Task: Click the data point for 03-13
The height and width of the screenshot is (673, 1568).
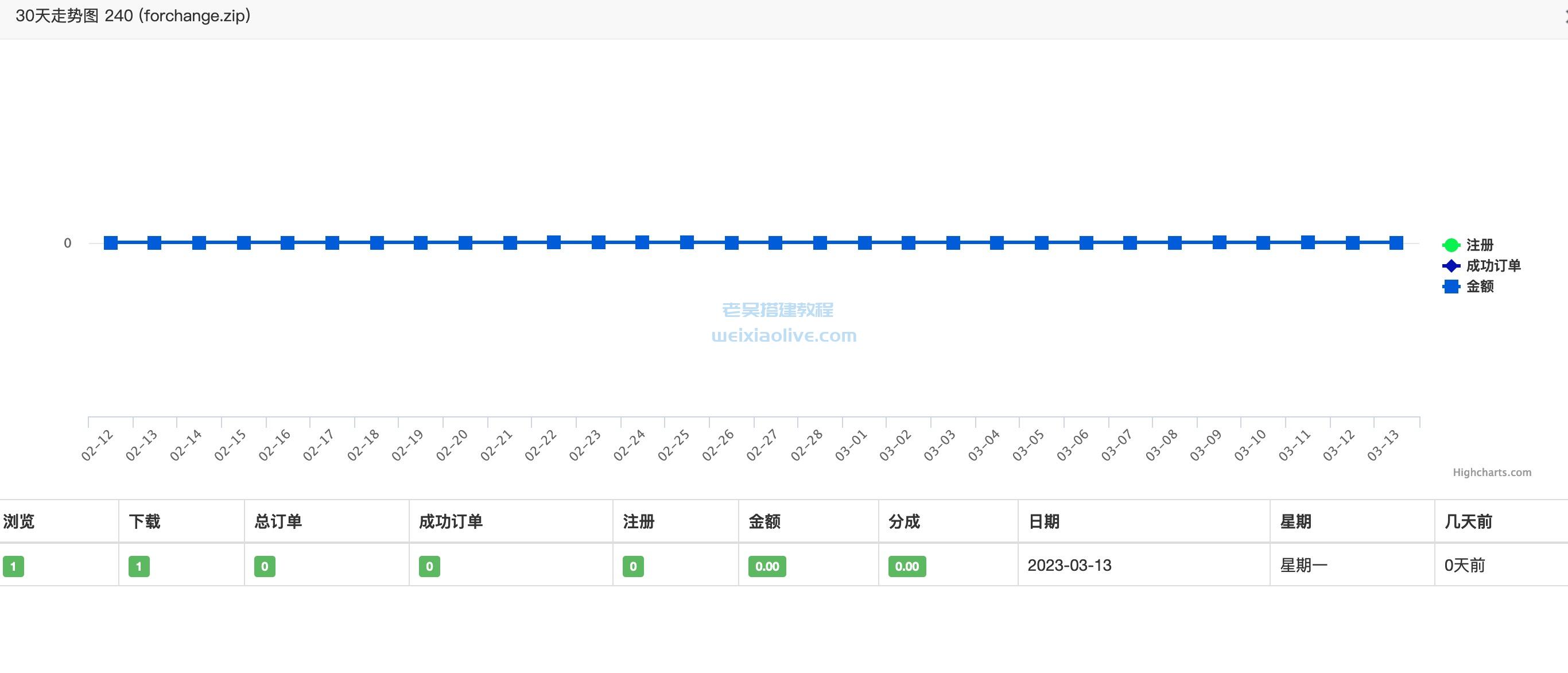Action: coord(1396,243)
